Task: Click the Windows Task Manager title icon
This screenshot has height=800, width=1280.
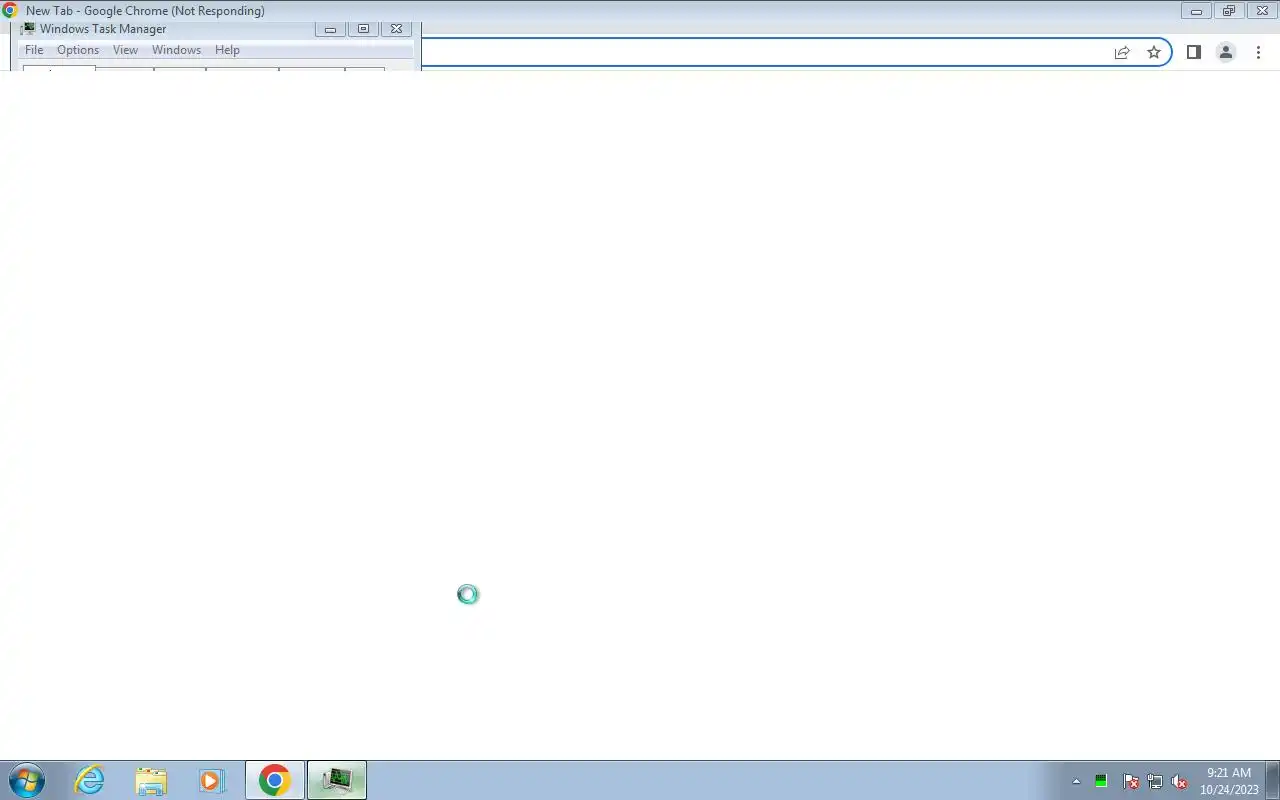Action: (x=28, y=29)
